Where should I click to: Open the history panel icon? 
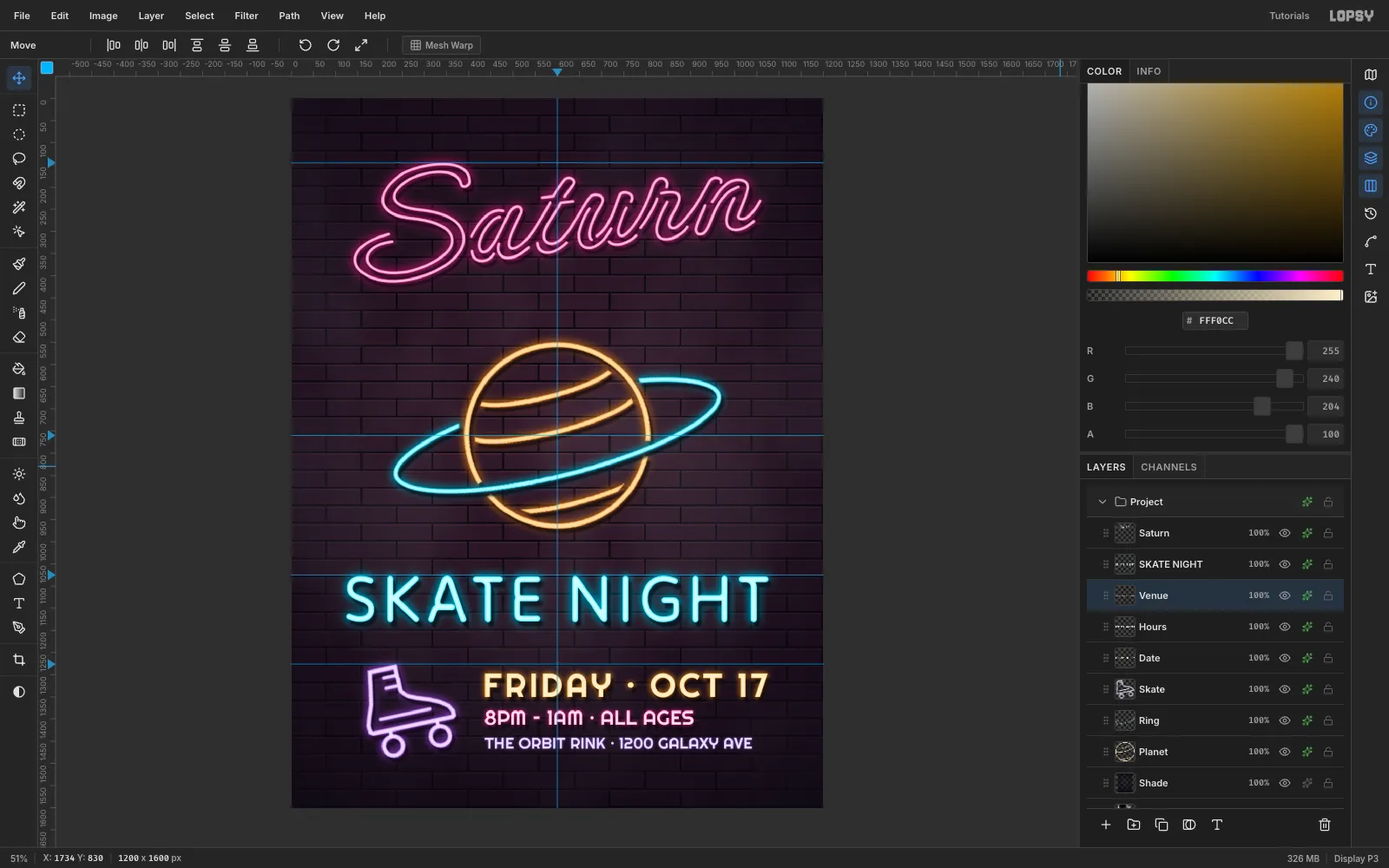1371,214
